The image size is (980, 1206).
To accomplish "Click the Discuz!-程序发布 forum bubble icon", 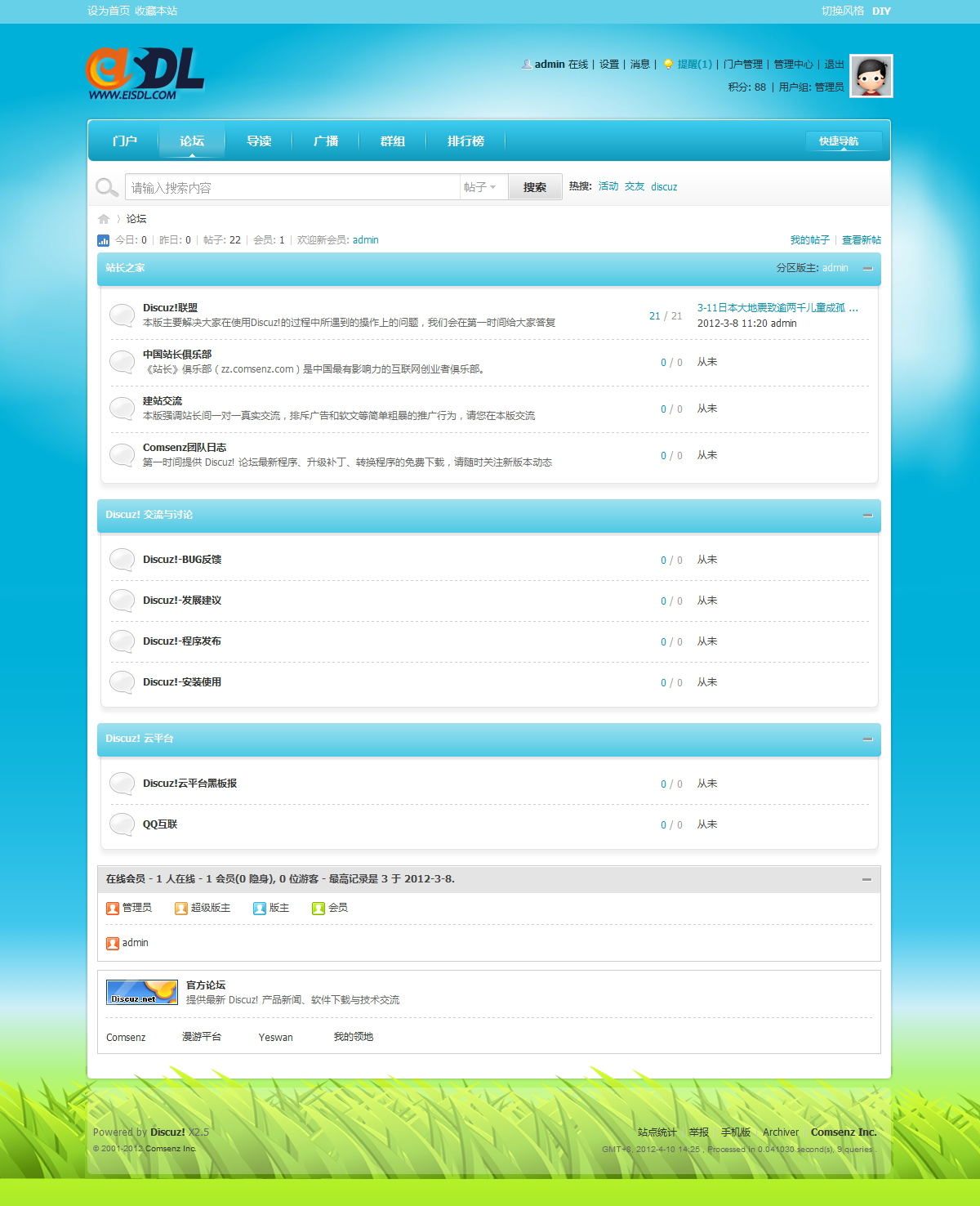I will coord(122,641).
